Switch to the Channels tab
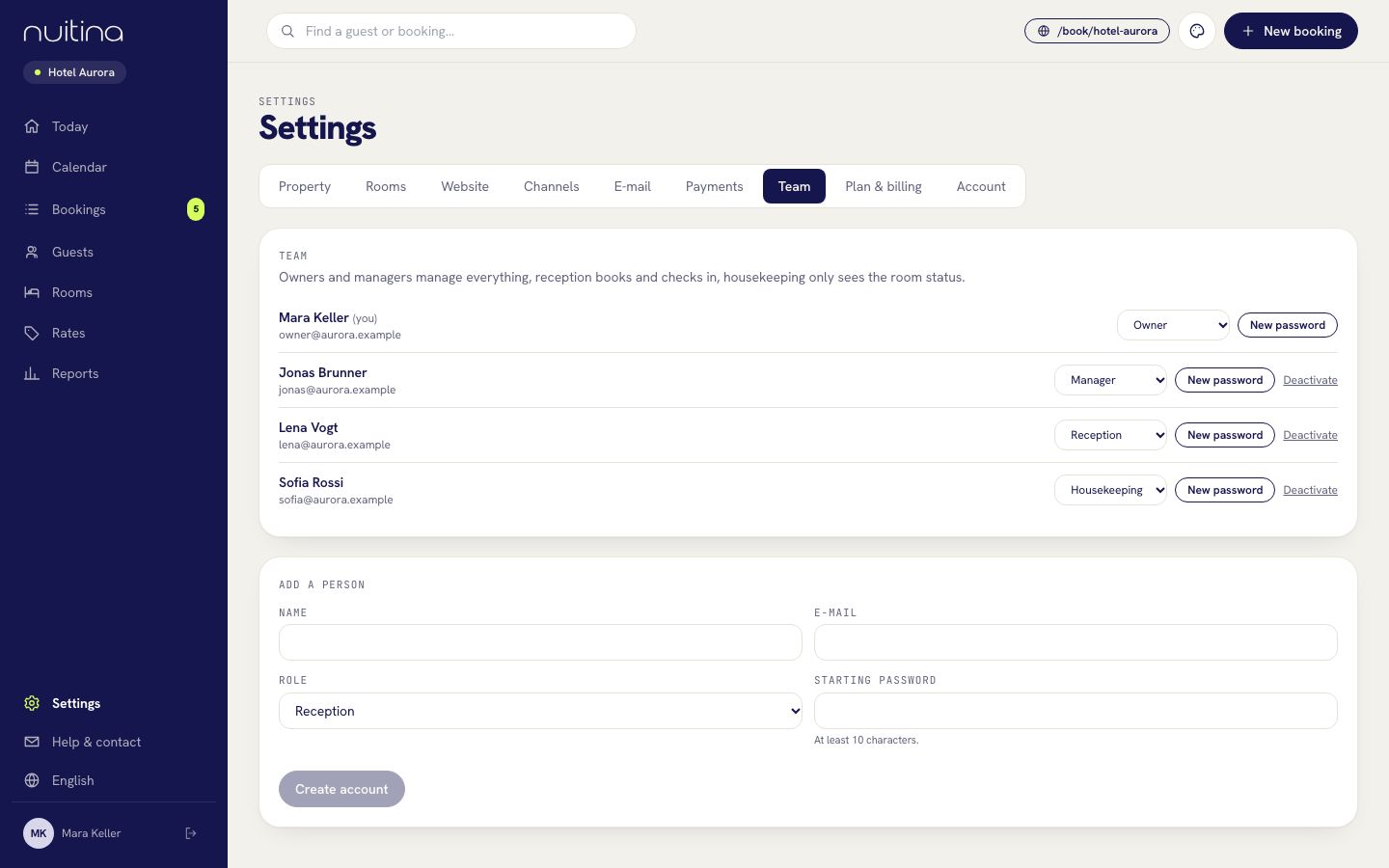1389x868 pixels. coord(552,186)
